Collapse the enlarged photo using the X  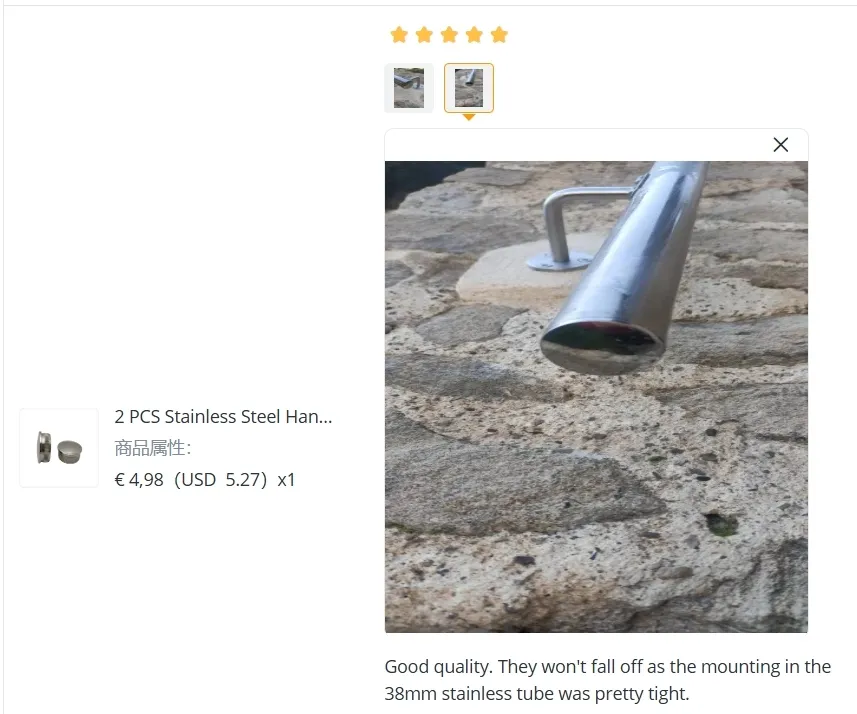tap(781, 144)
